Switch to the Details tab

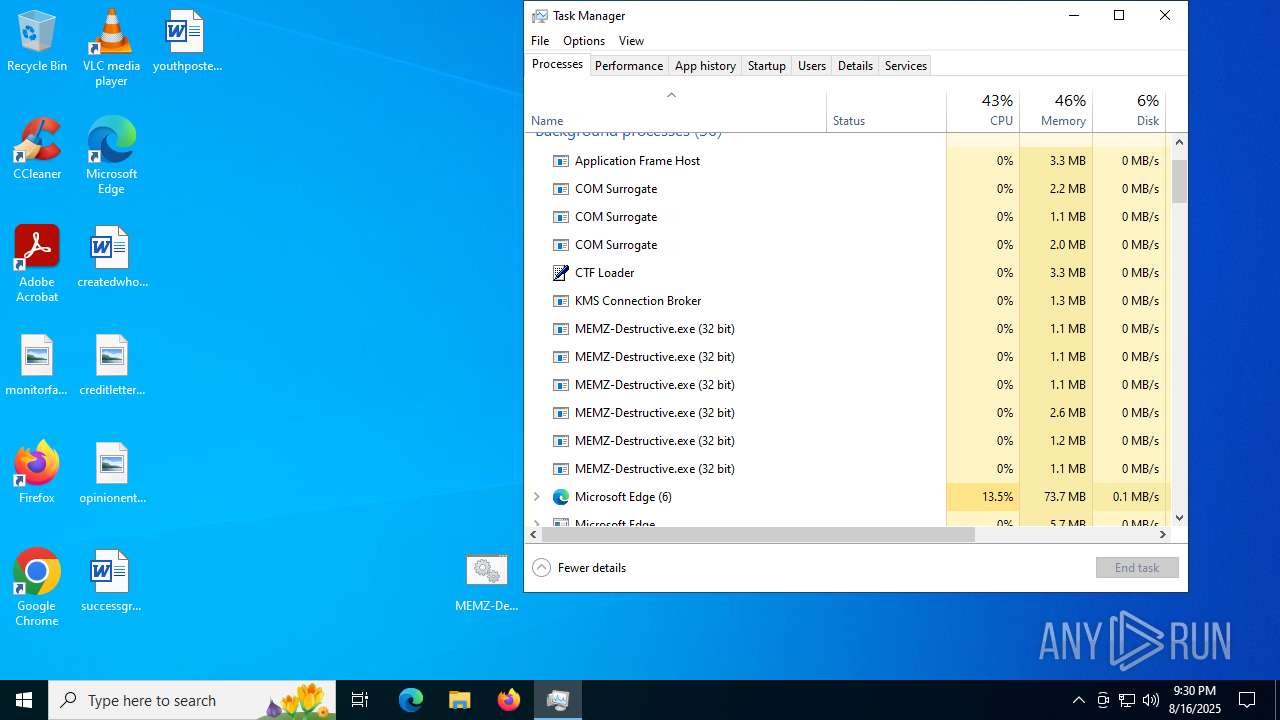pyautogui.click(x=855, y=66)
